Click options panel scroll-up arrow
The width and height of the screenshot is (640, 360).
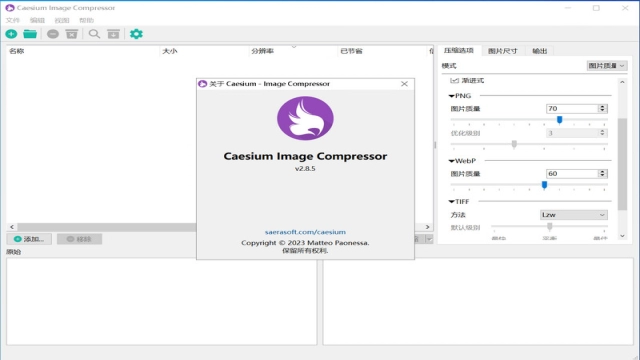pyautogui.click(x=622, y=82)
